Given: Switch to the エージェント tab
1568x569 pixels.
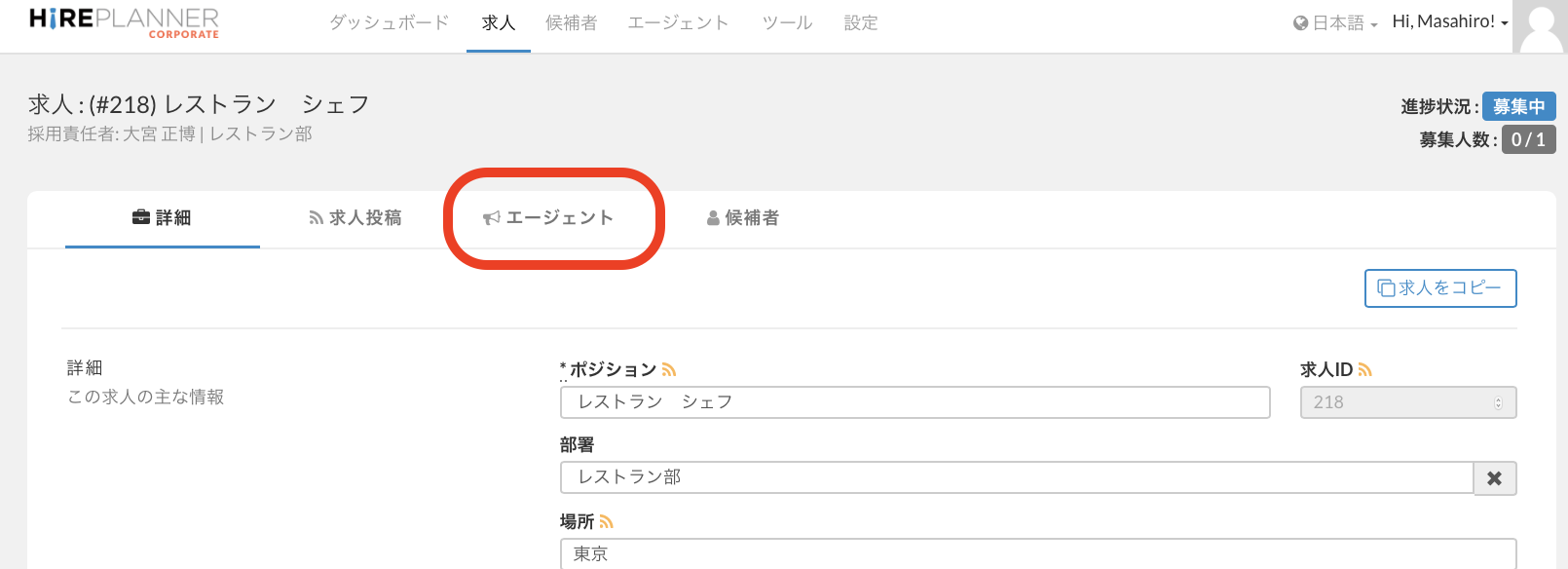Looking at the screenshot, I should [x=548, y=218].
